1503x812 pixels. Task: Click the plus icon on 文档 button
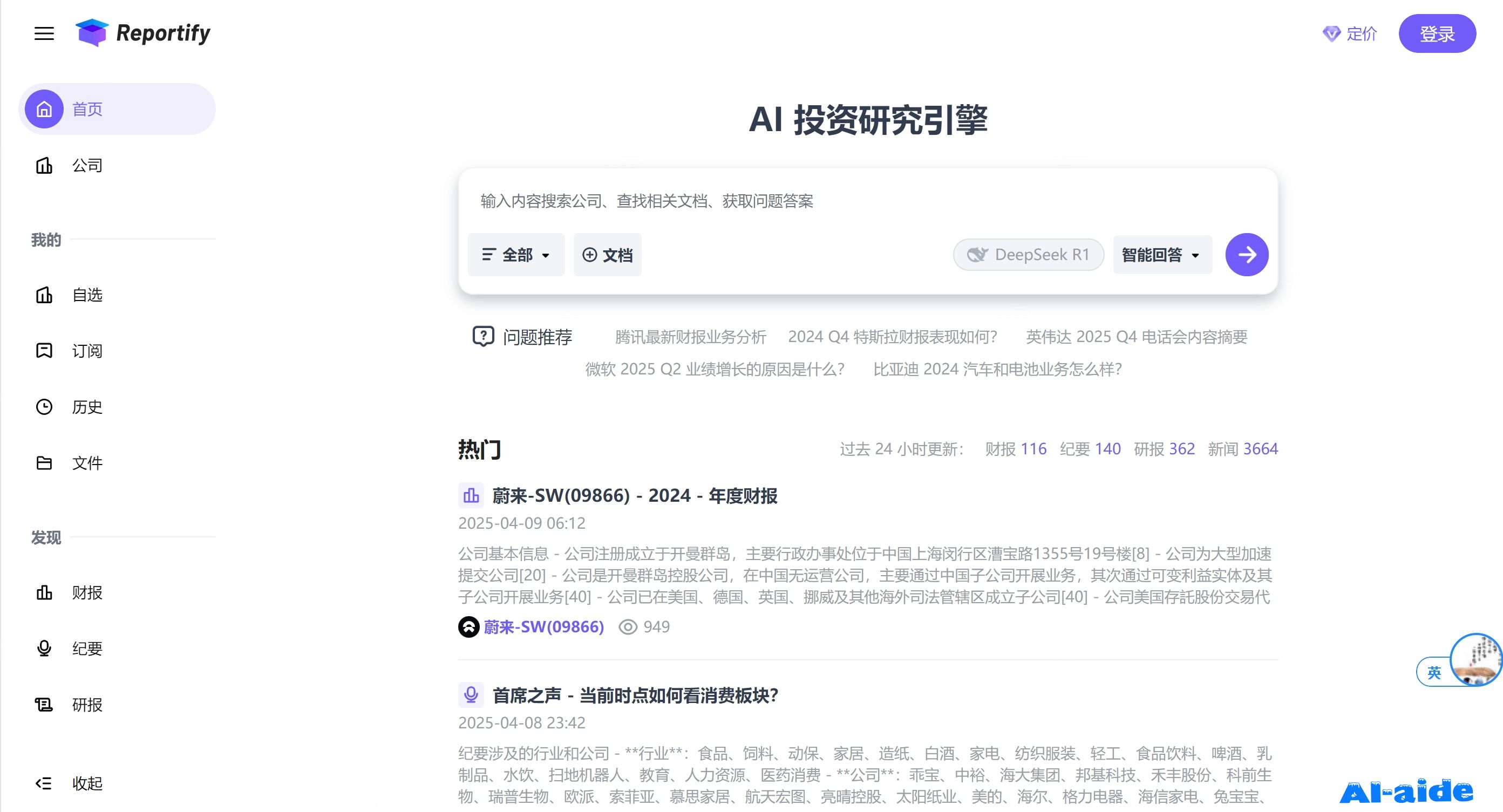[x=590, y=255]
